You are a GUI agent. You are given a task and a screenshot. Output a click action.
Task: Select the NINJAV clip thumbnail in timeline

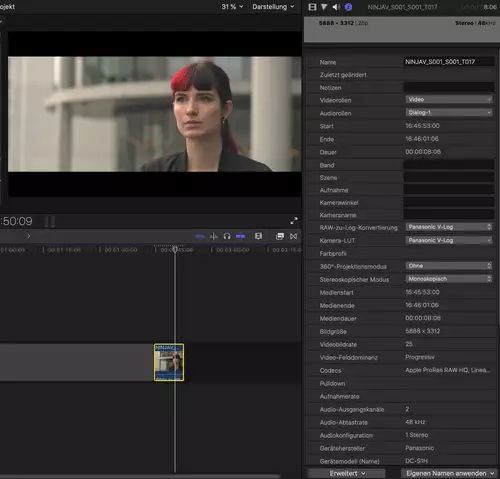click(x=169, y=362)
